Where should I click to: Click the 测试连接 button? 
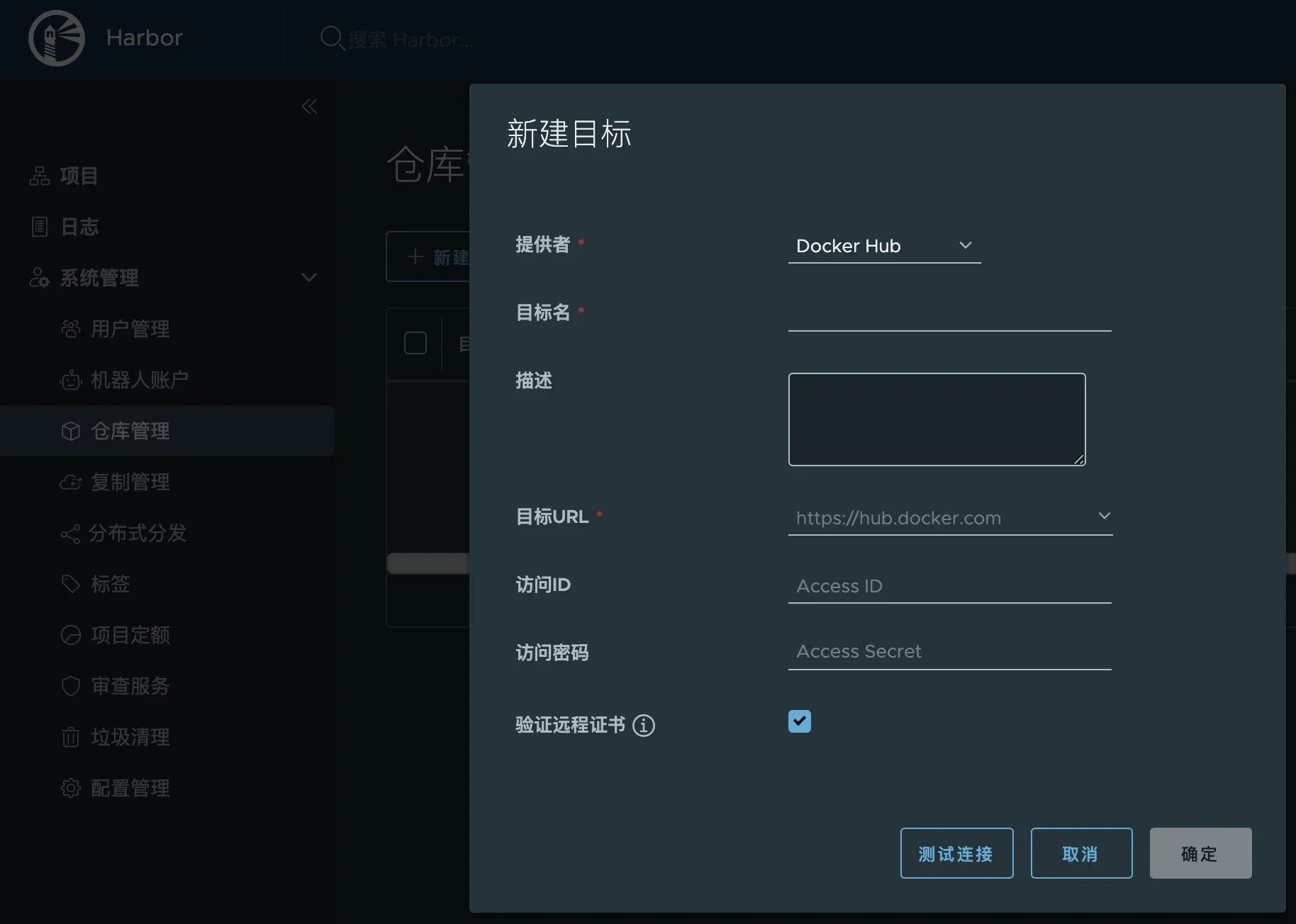click(x=956, y=853)
